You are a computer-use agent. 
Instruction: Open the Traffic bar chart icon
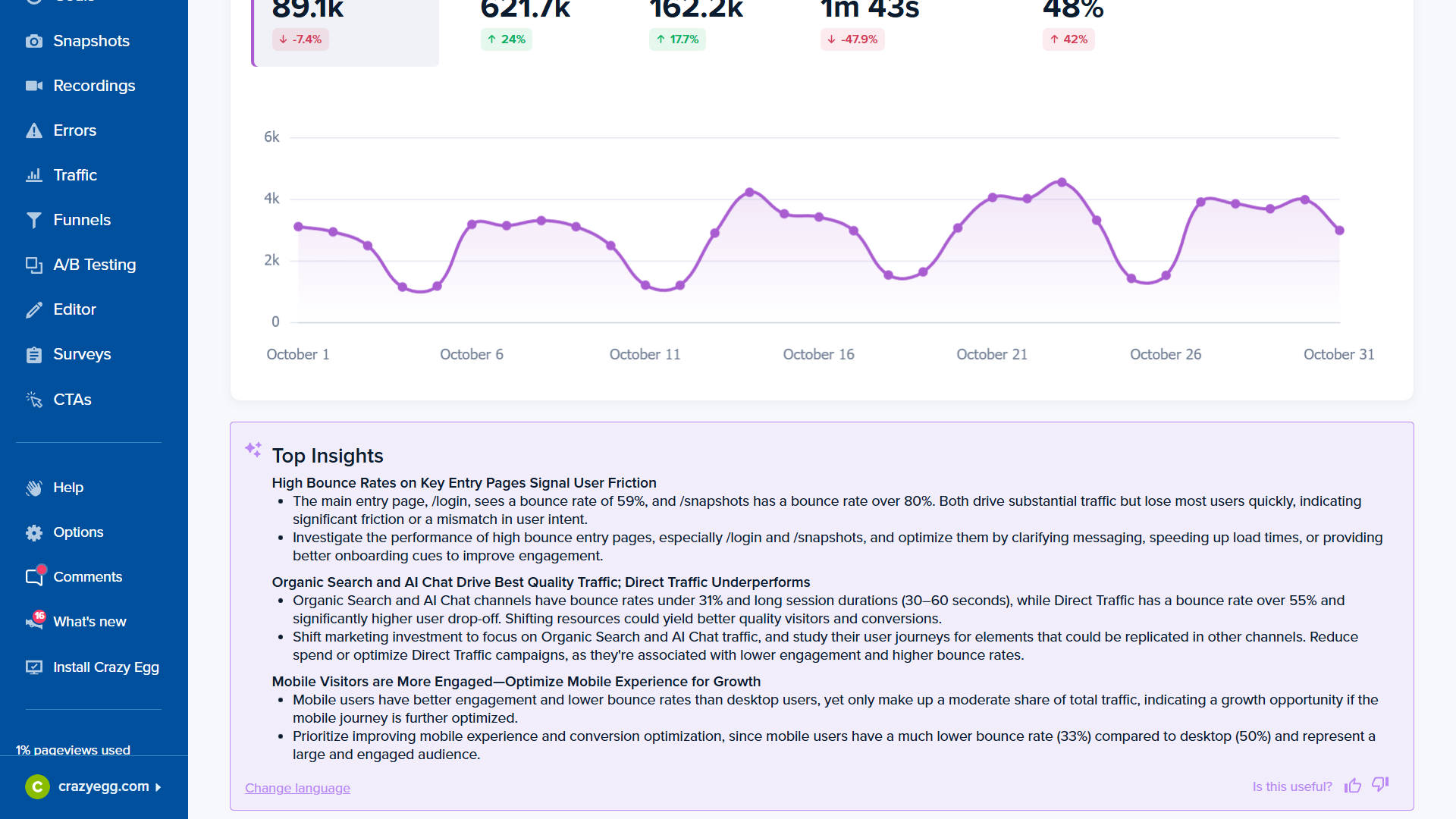[35, 175]
